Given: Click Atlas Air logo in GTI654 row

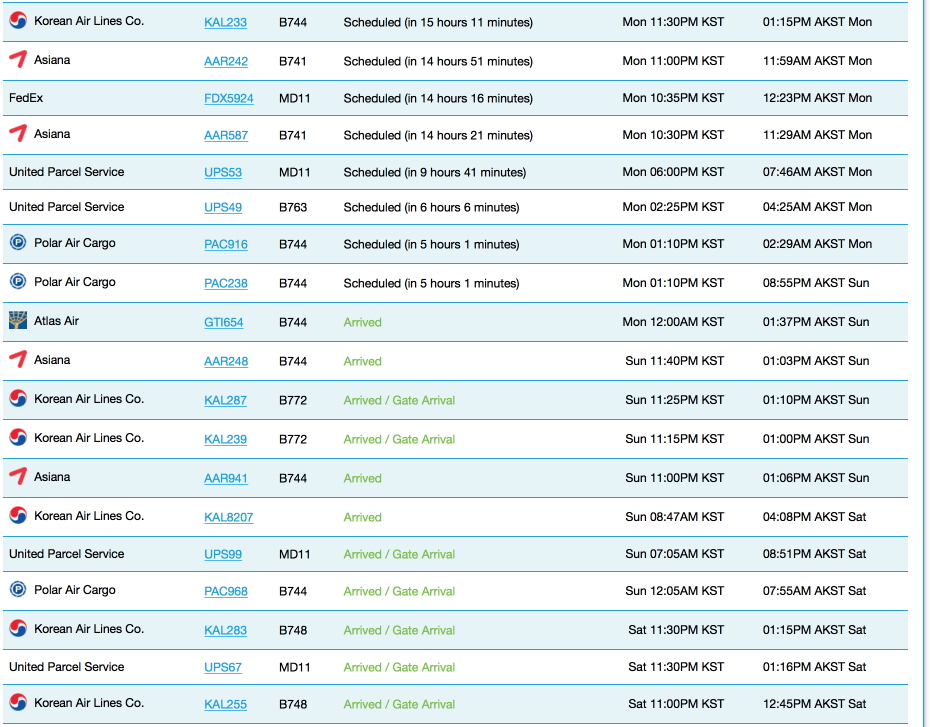Looking at the screenshot, I should click(18, 320).
